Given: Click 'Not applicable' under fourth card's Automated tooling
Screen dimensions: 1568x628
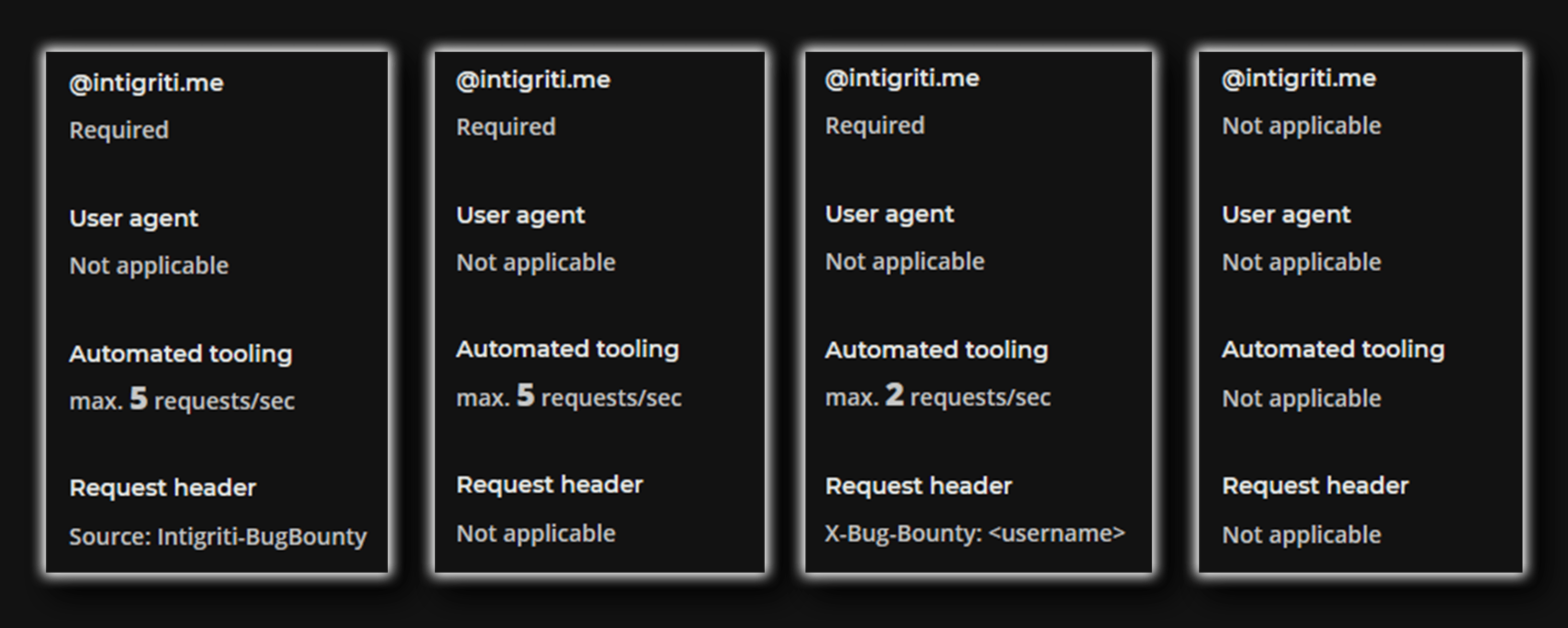Looking at the screenshot, I should pyautogui.click(x=1301, y=399).
